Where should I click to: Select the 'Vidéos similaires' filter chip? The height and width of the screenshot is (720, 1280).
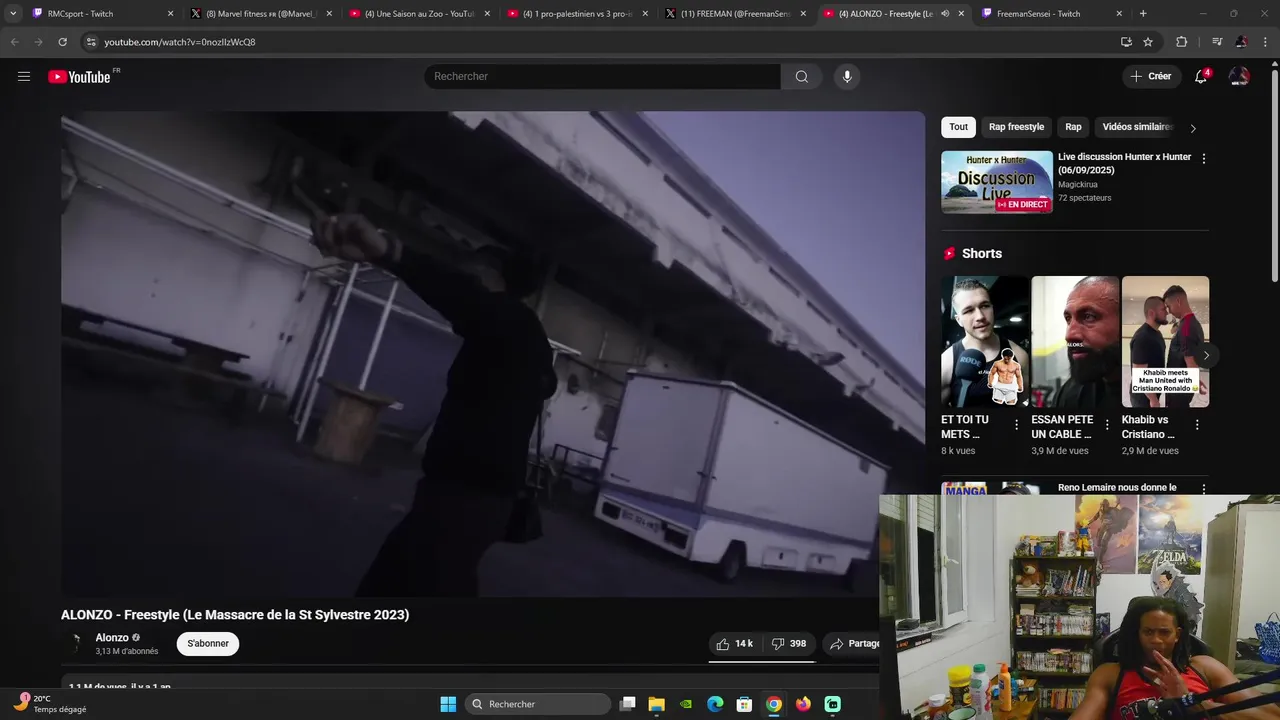[1137, 127]
